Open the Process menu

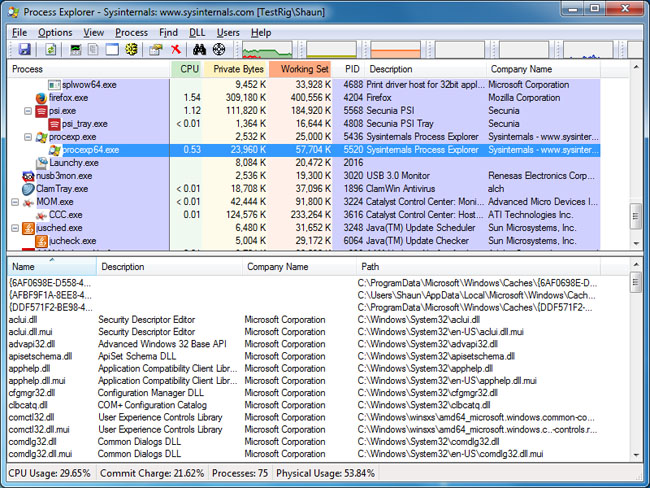(x=131, y=32)
